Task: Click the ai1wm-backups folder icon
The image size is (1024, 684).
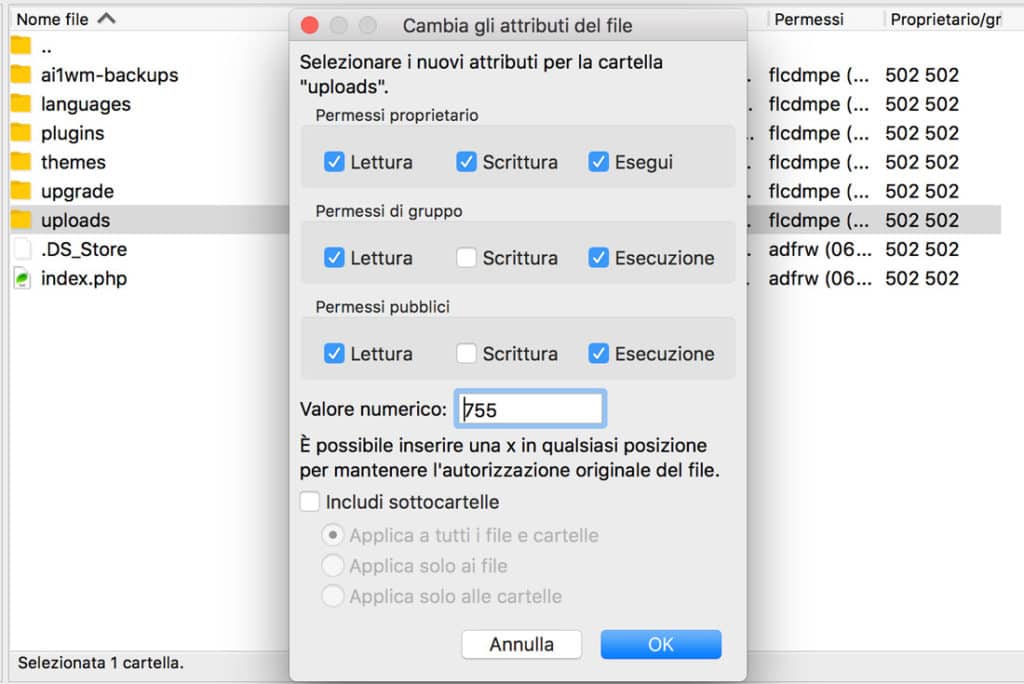Action: [x=21, y=74]
